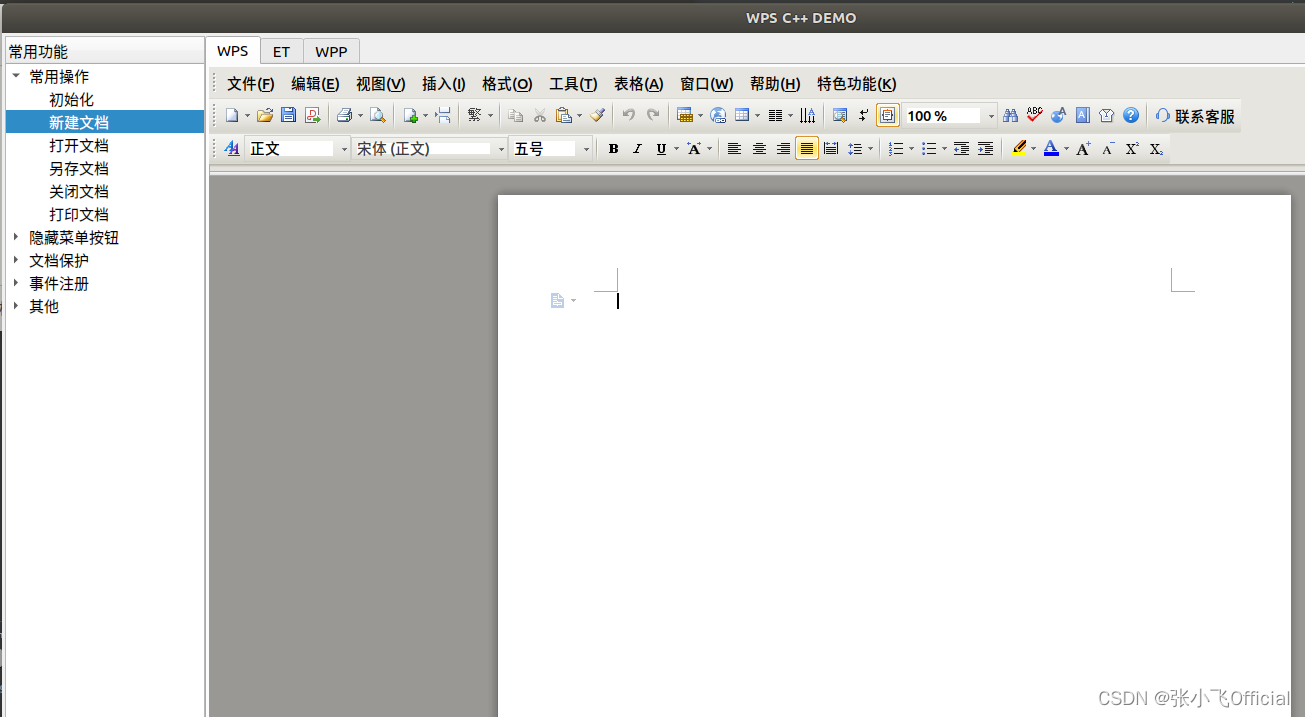Click the Print Preview magnifier icon
The height and width of the screenshot is (717, 1305).
tap(377, 115)
